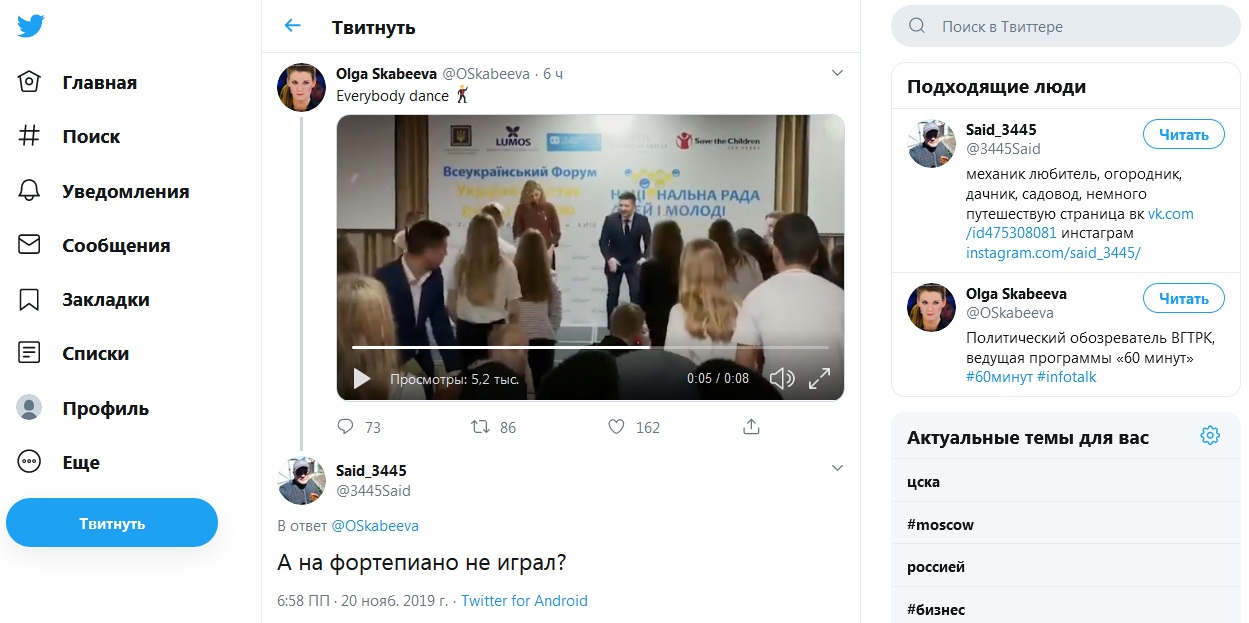Mute the video sound
This screenshot has height=623, width=1249.
click(782, 379)
